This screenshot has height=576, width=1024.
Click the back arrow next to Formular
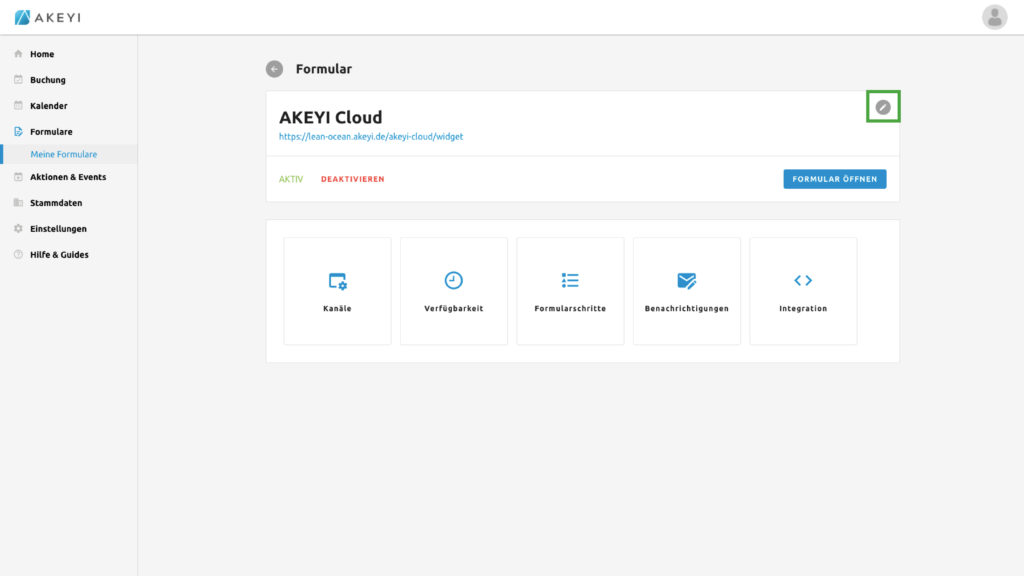coord(274,69)
